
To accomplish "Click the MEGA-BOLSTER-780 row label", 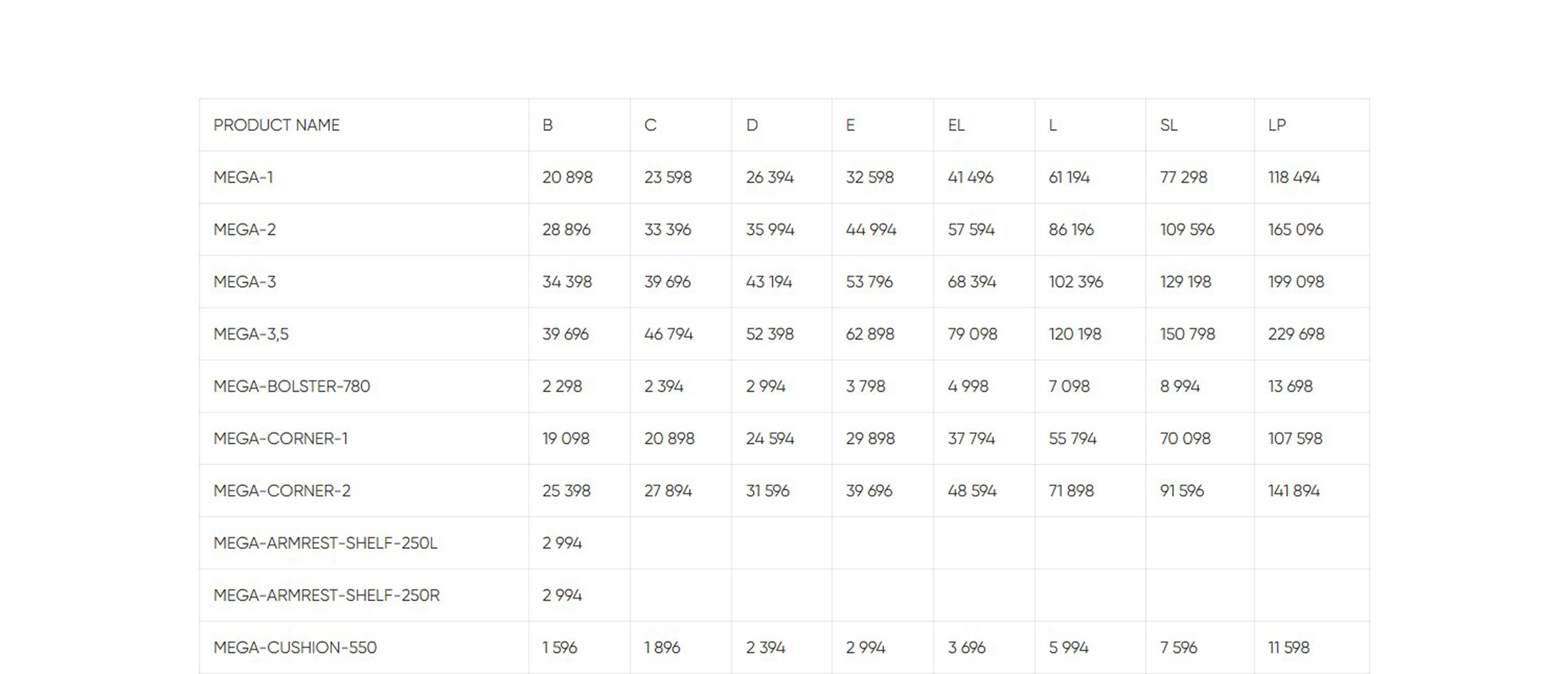I will (291, 387).
